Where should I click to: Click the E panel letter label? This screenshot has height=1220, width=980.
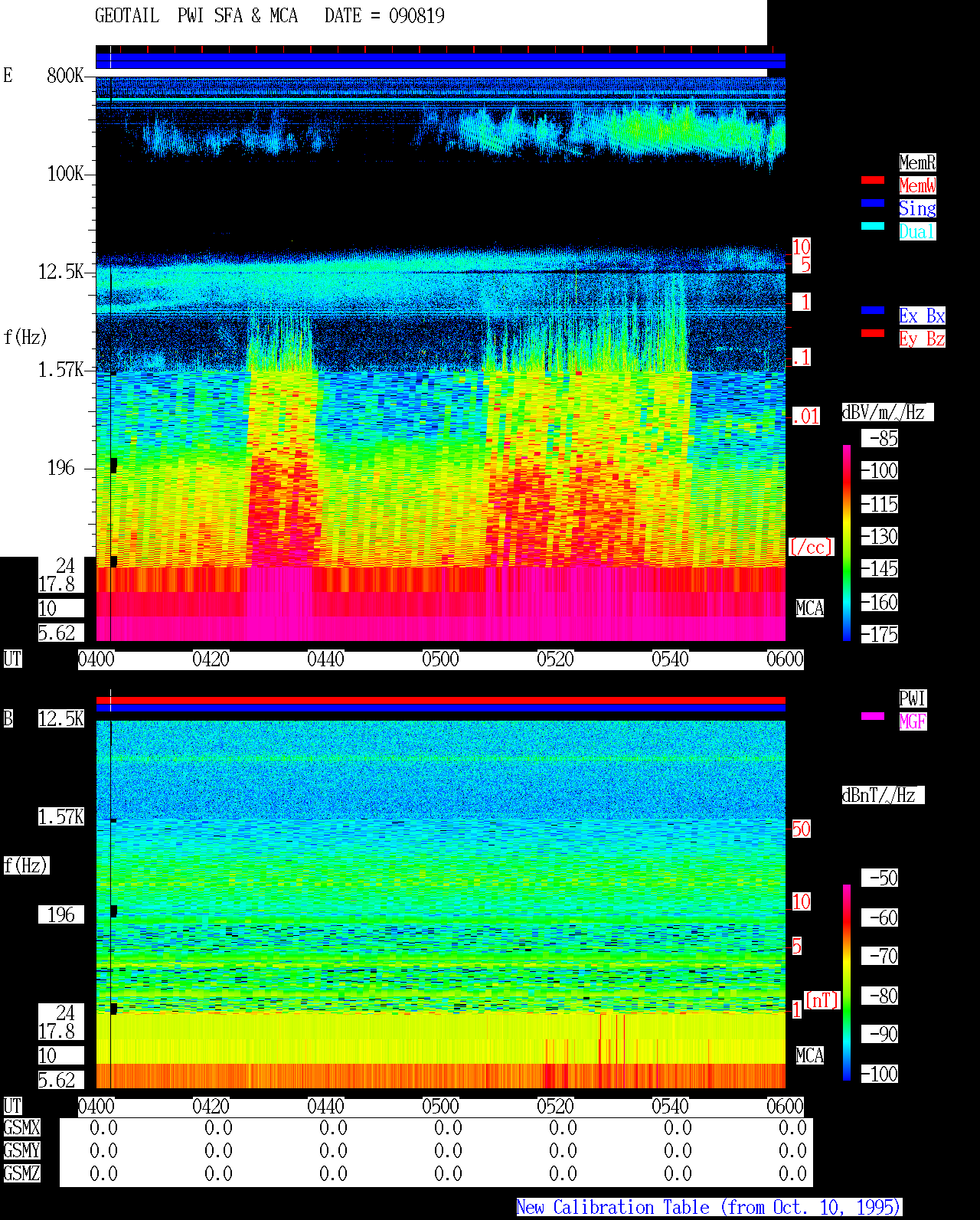(8, 75)
